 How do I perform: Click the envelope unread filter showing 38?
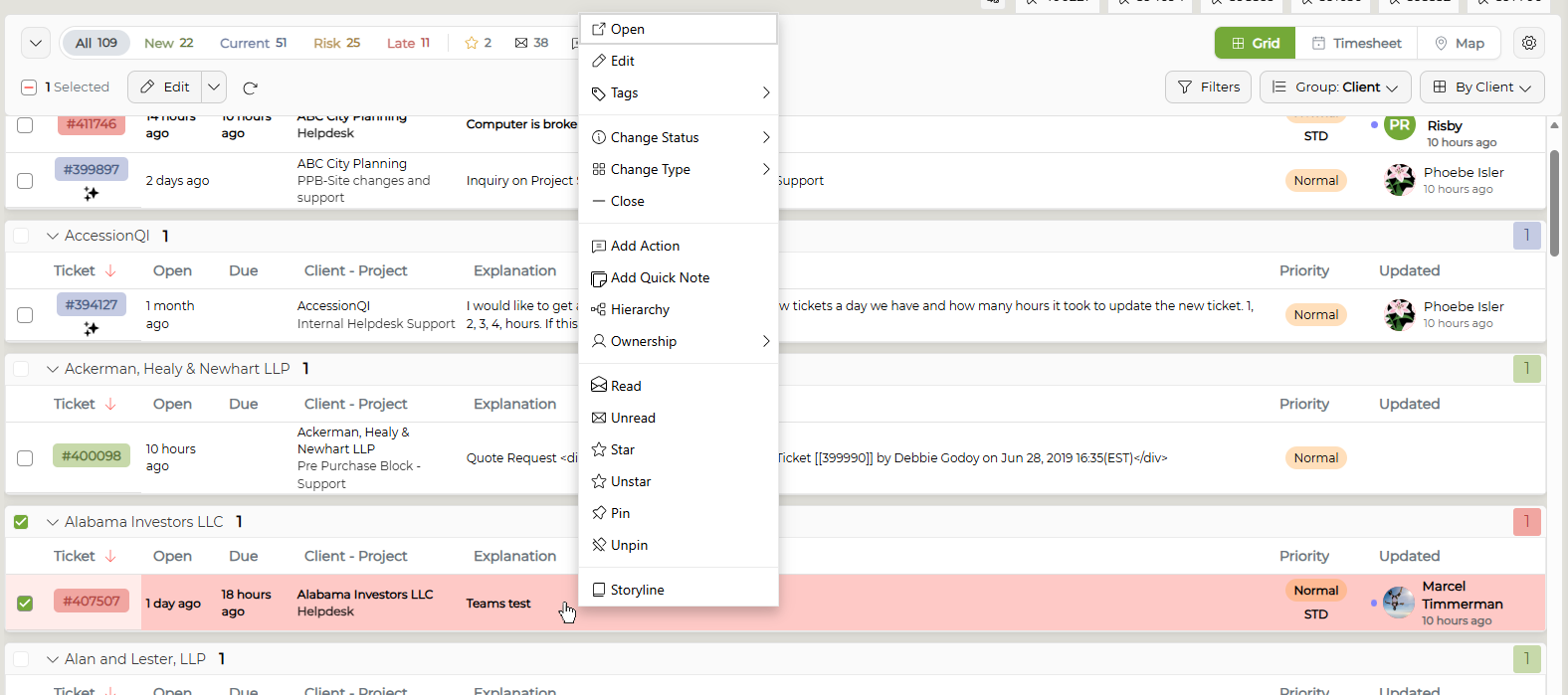tap(531, 43)
